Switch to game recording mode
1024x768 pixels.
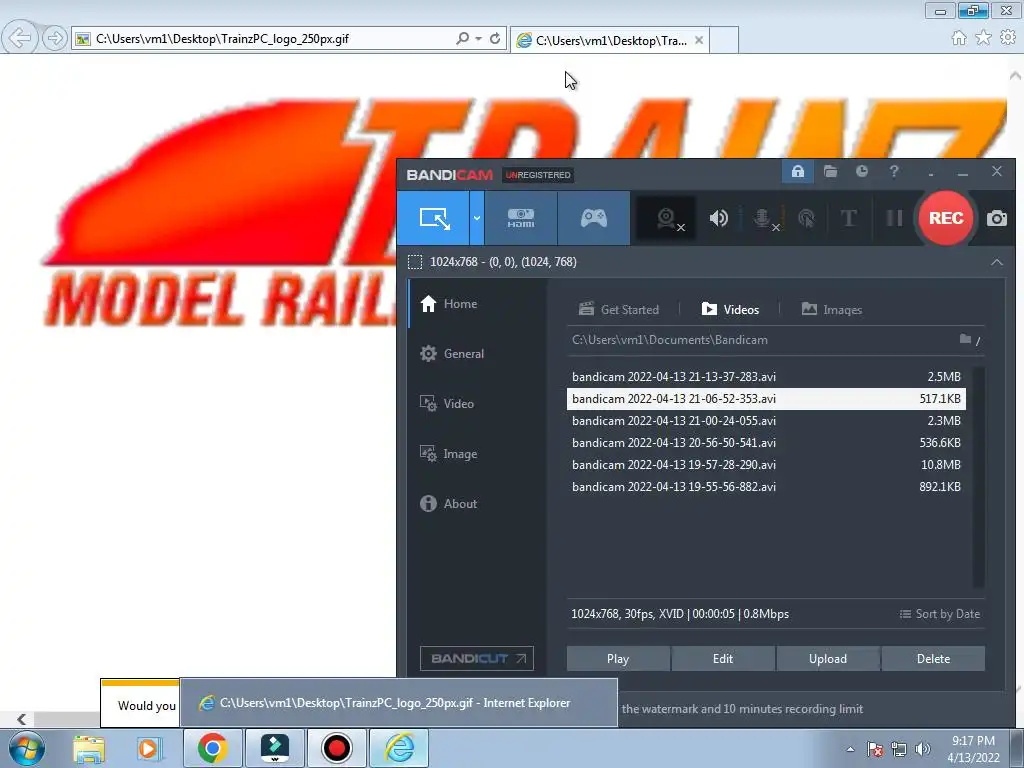pos(594,218)
